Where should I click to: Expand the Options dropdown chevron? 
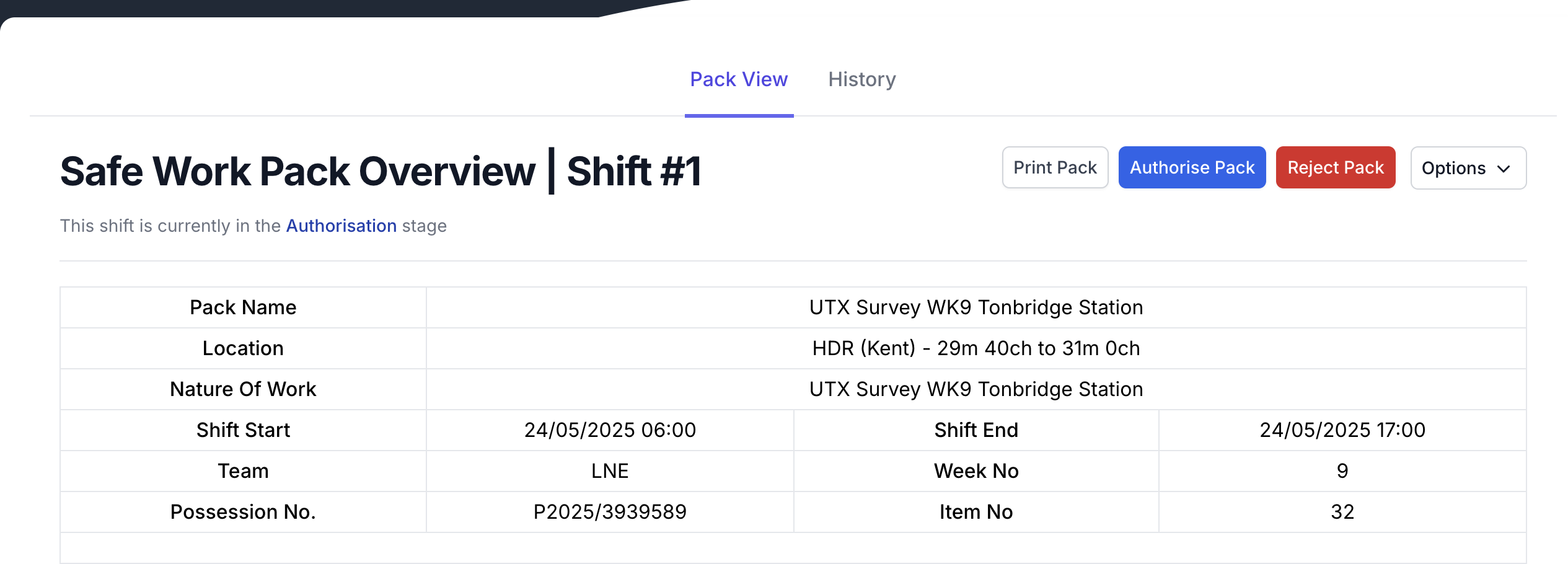pos(1504,169)
